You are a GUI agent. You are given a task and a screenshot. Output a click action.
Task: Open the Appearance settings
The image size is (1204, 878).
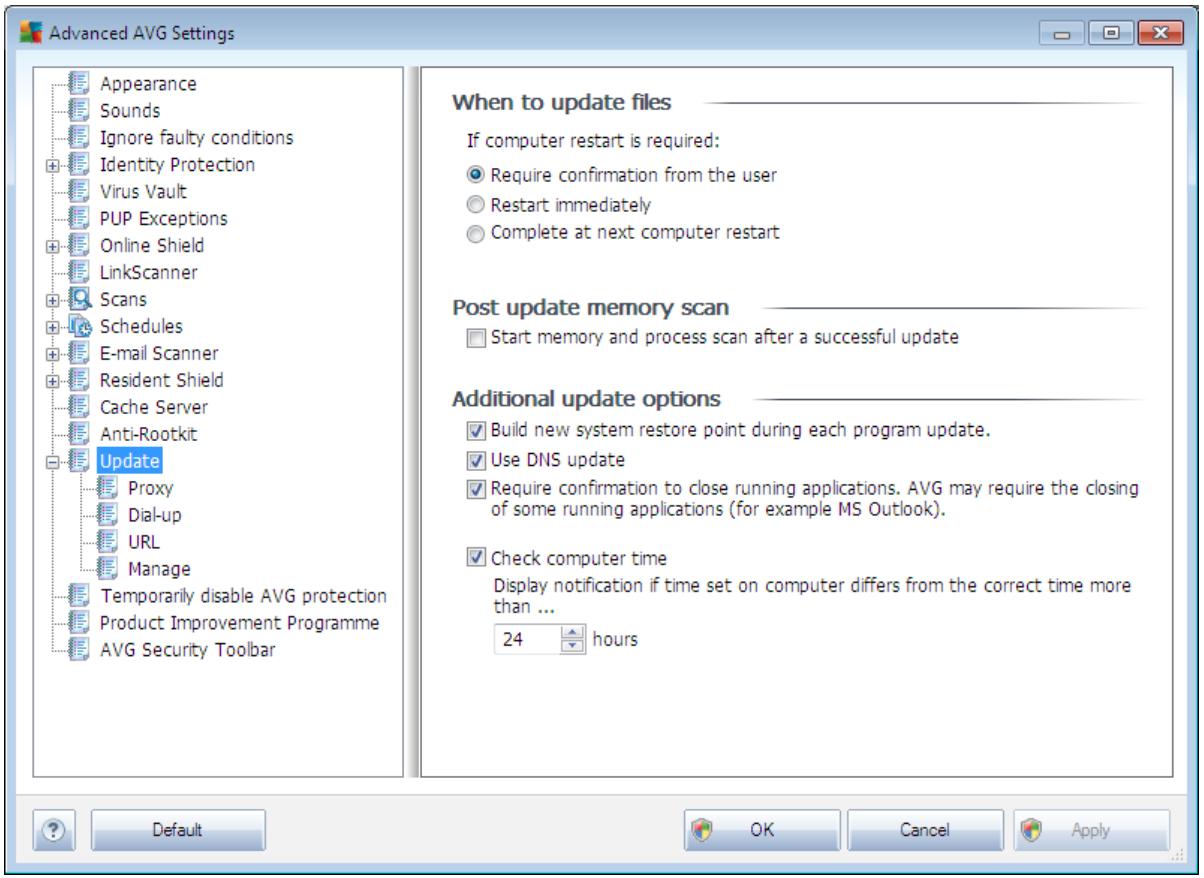coord(147,84)
